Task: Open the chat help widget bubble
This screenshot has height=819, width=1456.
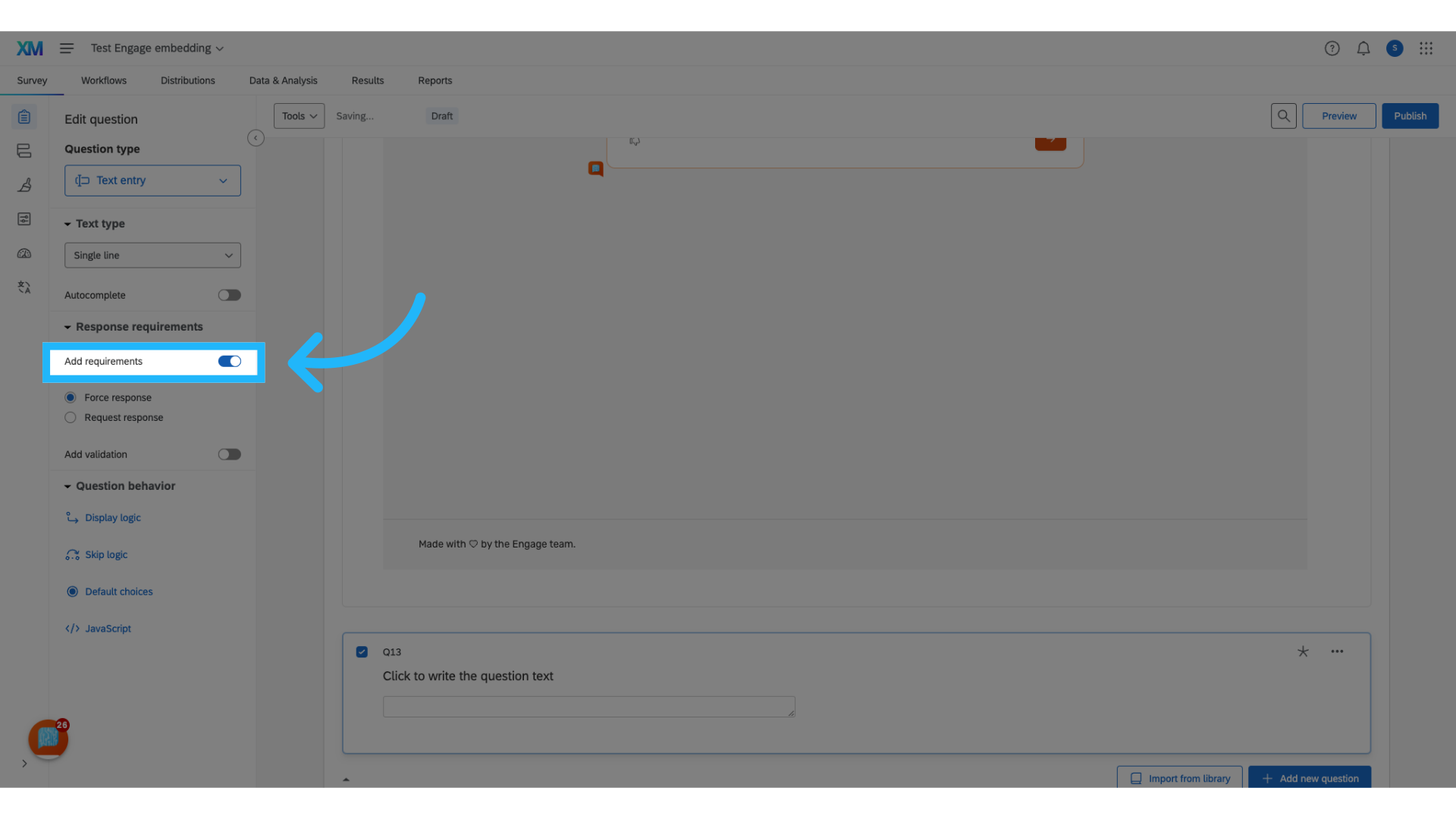Action: coord(48,739)
